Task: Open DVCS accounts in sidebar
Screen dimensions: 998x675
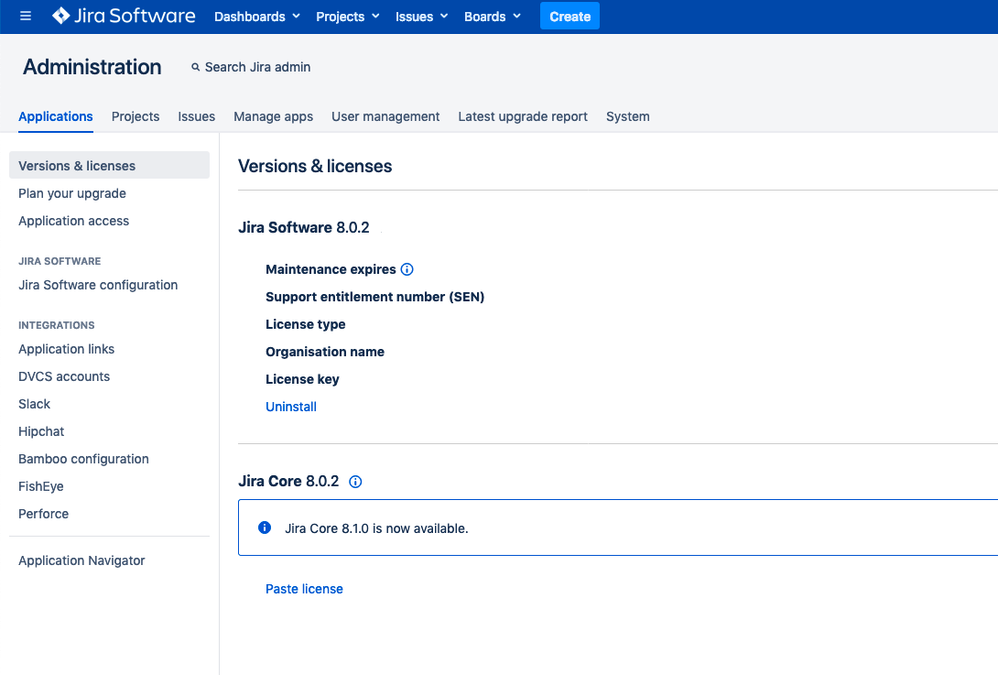Action: click(x=64, y=377)
